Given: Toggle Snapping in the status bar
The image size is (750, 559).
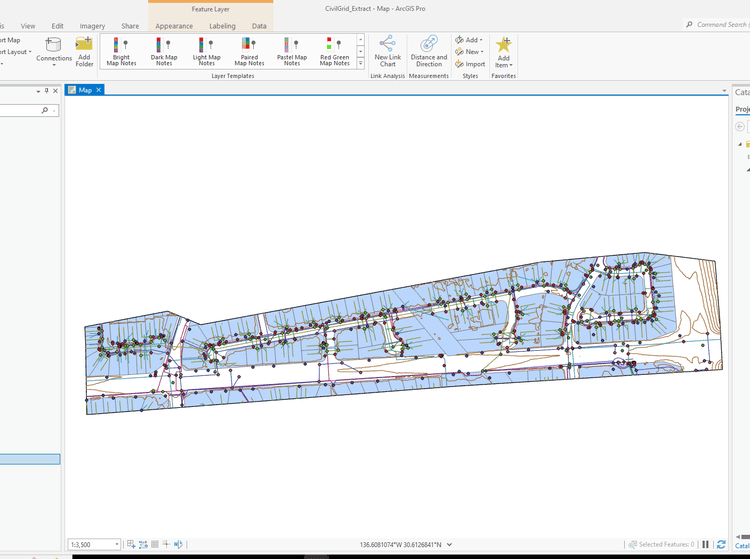Looking at the screenshot, I should [x=131, y=544].
